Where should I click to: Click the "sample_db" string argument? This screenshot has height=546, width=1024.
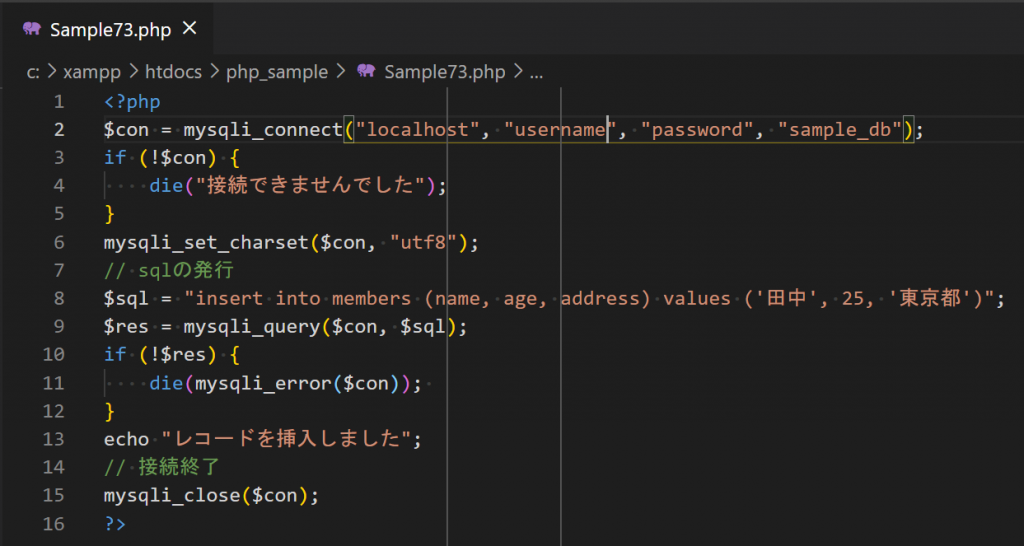pos(840,129)
